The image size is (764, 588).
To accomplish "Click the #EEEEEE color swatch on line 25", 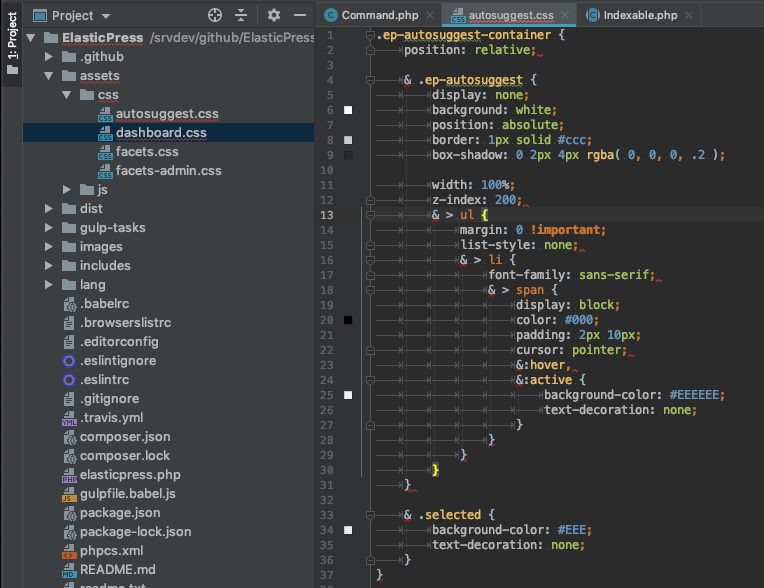I will 348,395.
